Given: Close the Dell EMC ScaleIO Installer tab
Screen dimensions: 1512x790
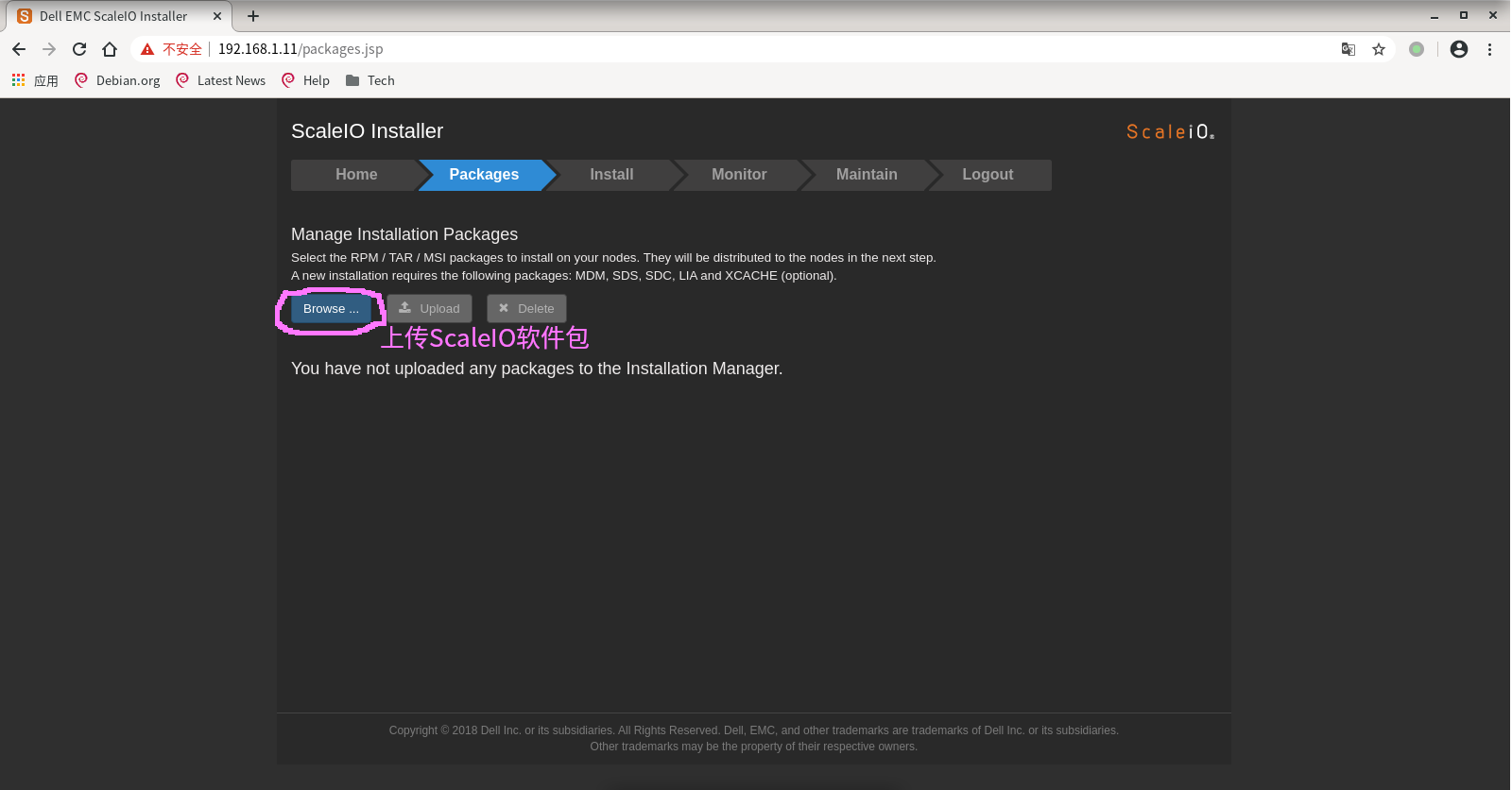Looking at the screenshot, I should click(x=217, y=16).
